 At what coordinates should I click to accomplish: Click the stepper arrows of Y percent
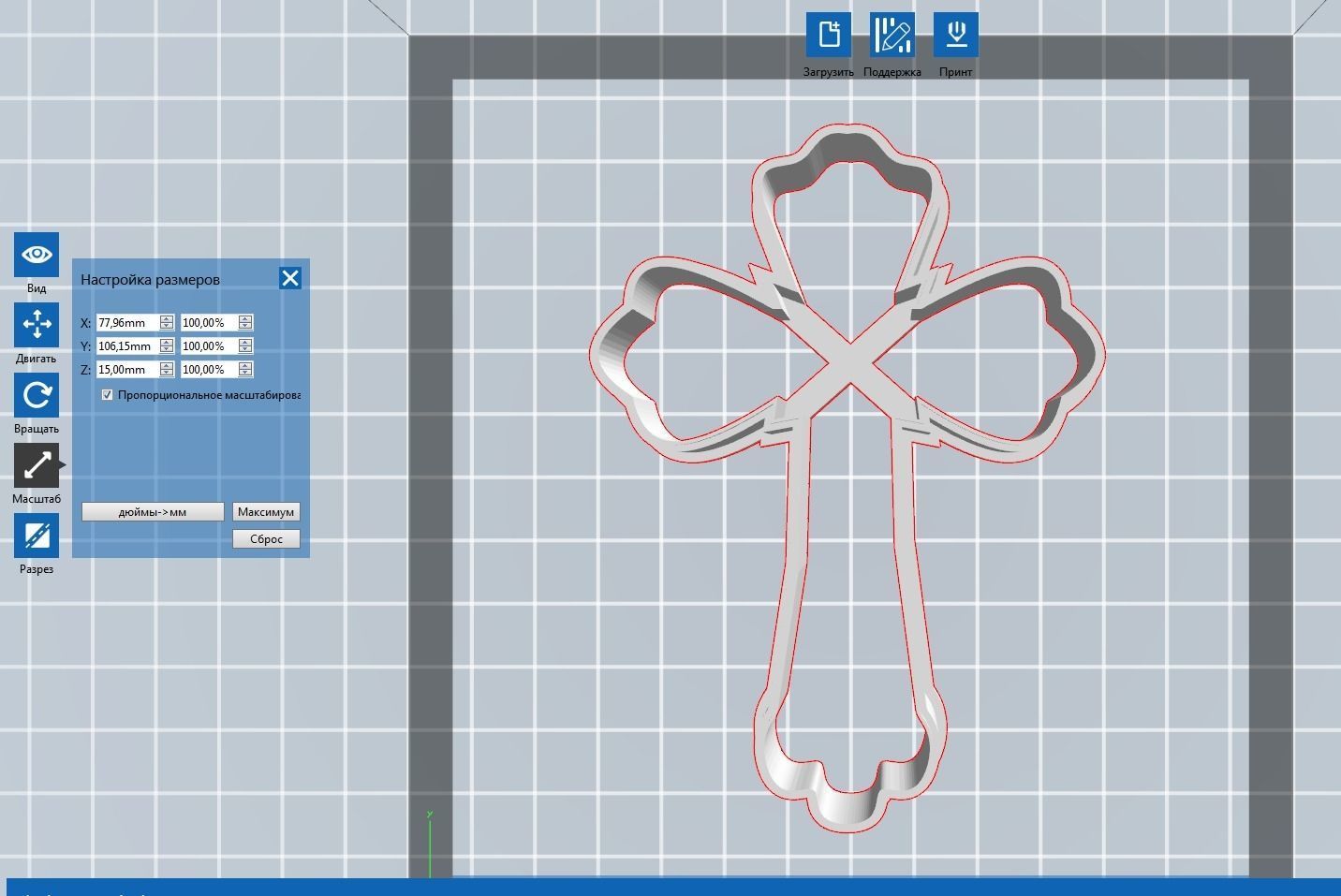(245, 346)
